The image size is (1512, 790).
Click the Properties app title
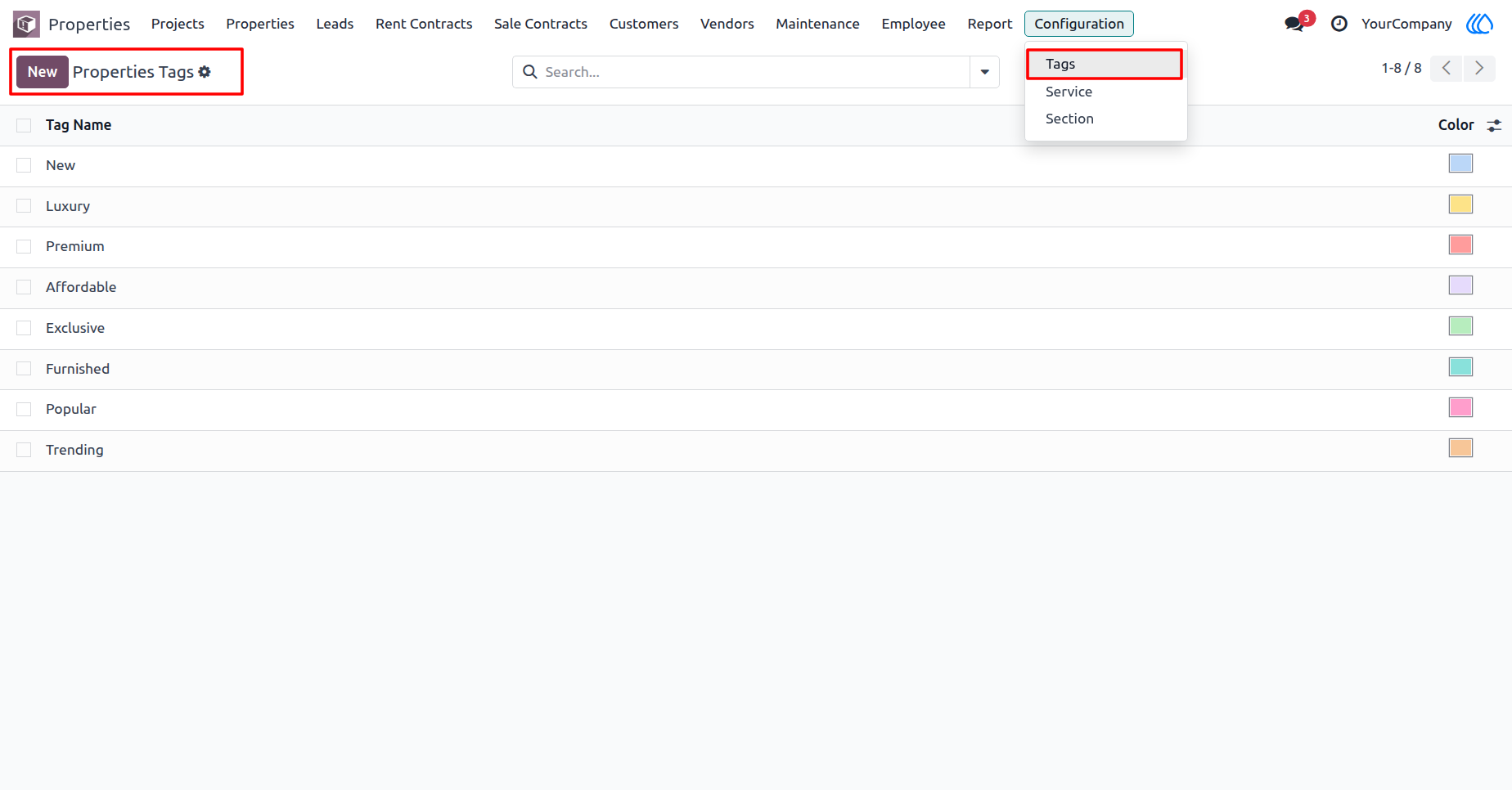(89, 25)
